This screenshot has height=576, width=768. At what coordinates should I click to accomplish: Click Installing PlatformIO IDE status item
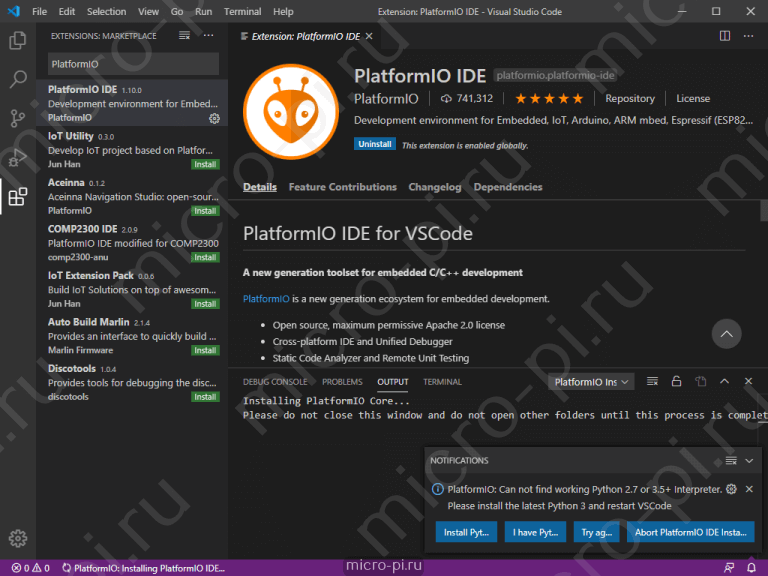(x=143, y=568)
